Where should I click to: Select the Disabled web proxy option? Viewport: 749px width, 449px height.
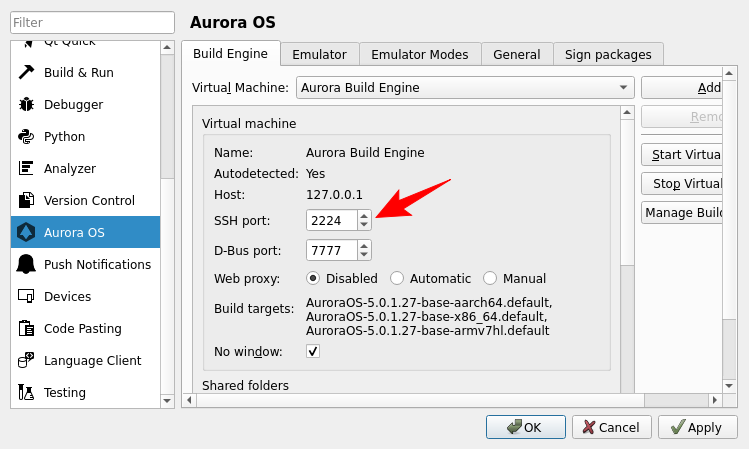click(313, 278)
